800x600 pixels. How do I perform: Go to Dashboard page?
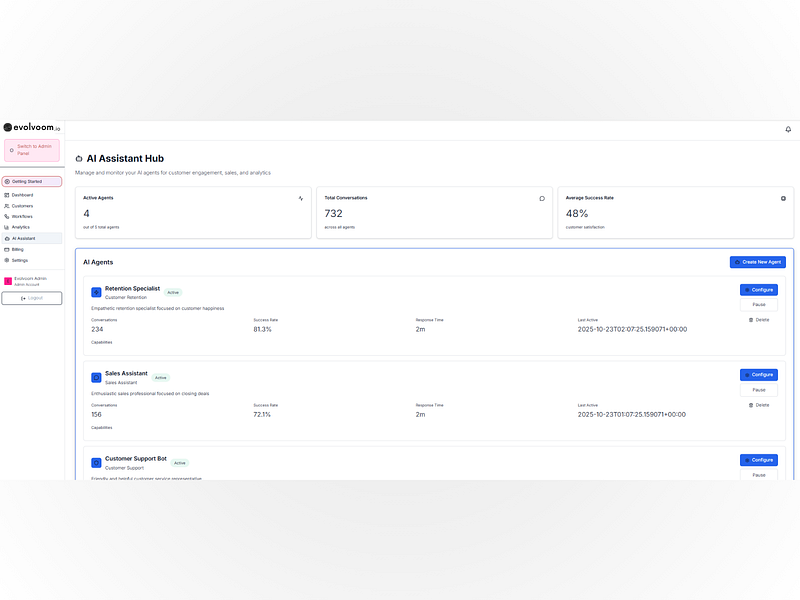[22, 195]
